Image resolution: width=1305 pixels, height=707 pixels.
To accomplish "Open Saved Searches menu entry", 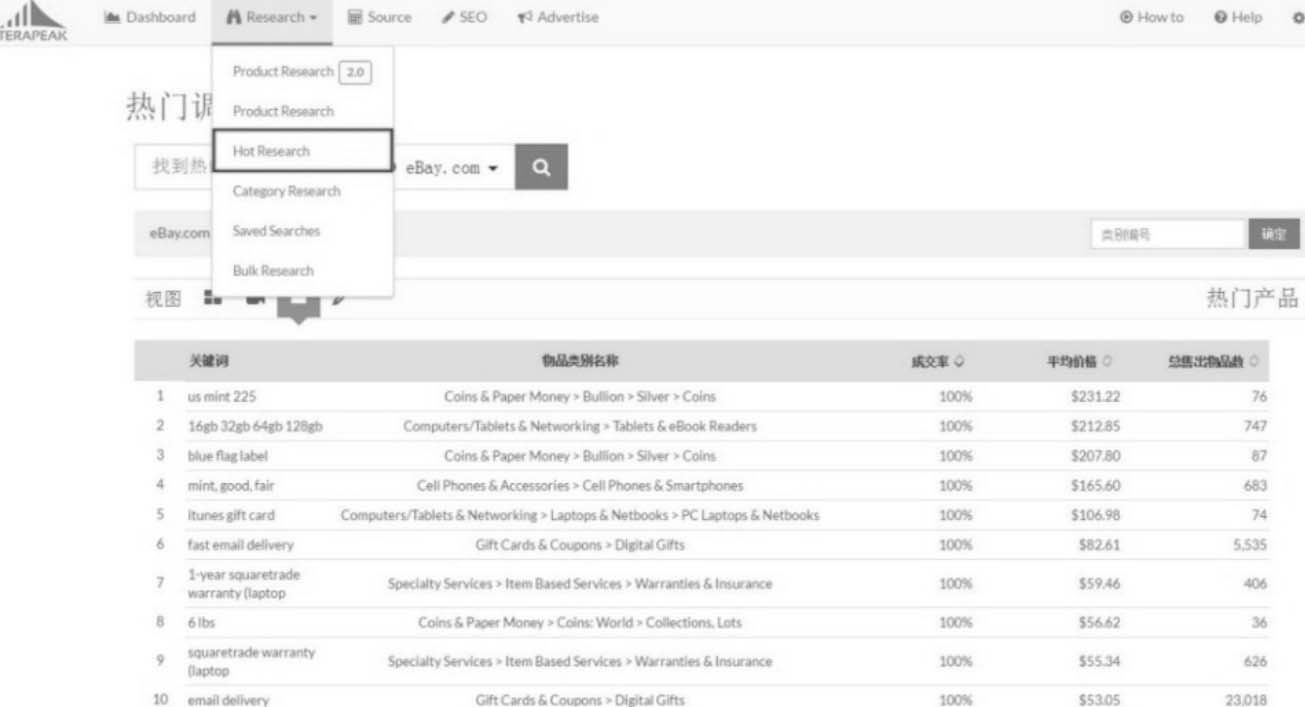I will (276, 231).
